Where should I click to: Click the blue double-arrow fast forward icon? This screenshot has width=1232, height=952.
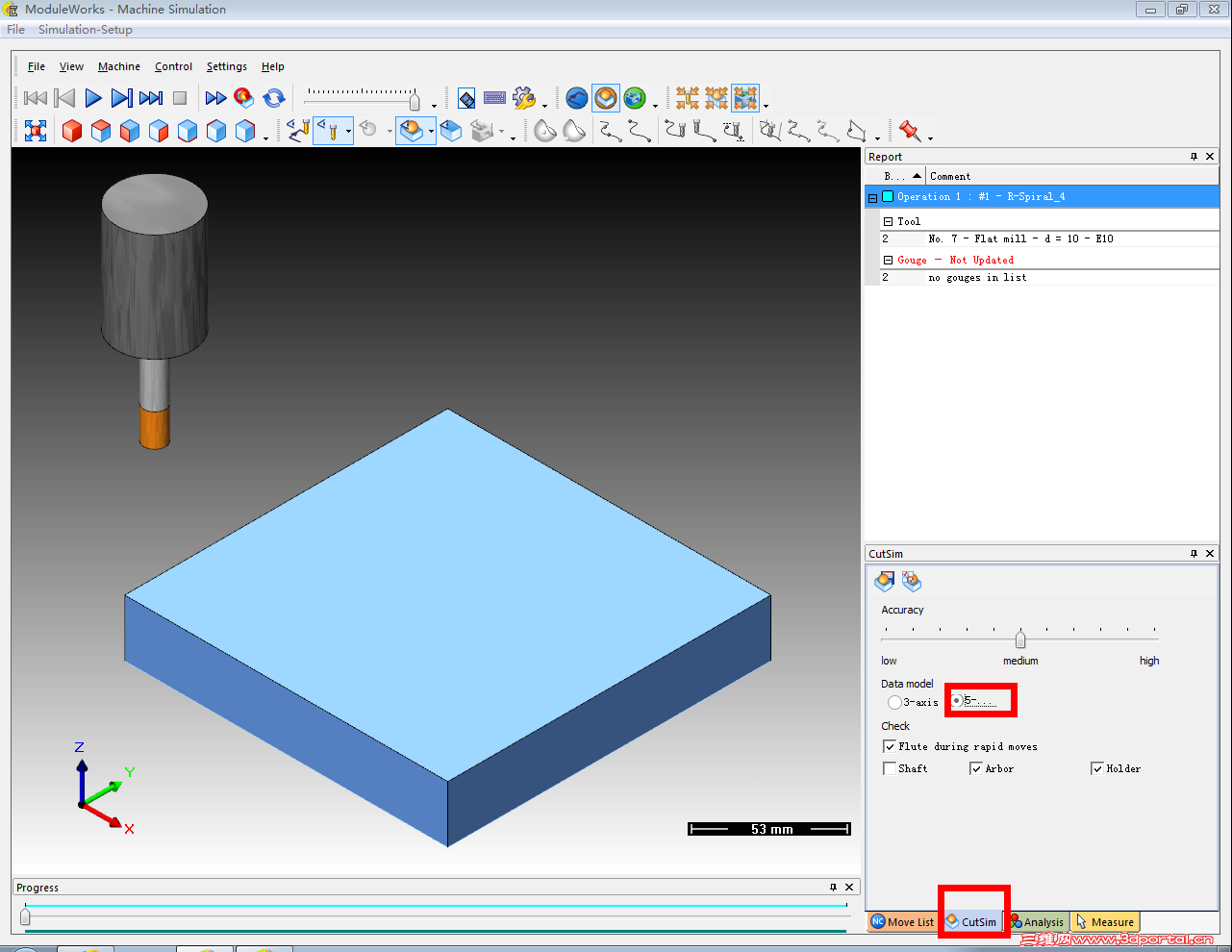coord(215,98)
